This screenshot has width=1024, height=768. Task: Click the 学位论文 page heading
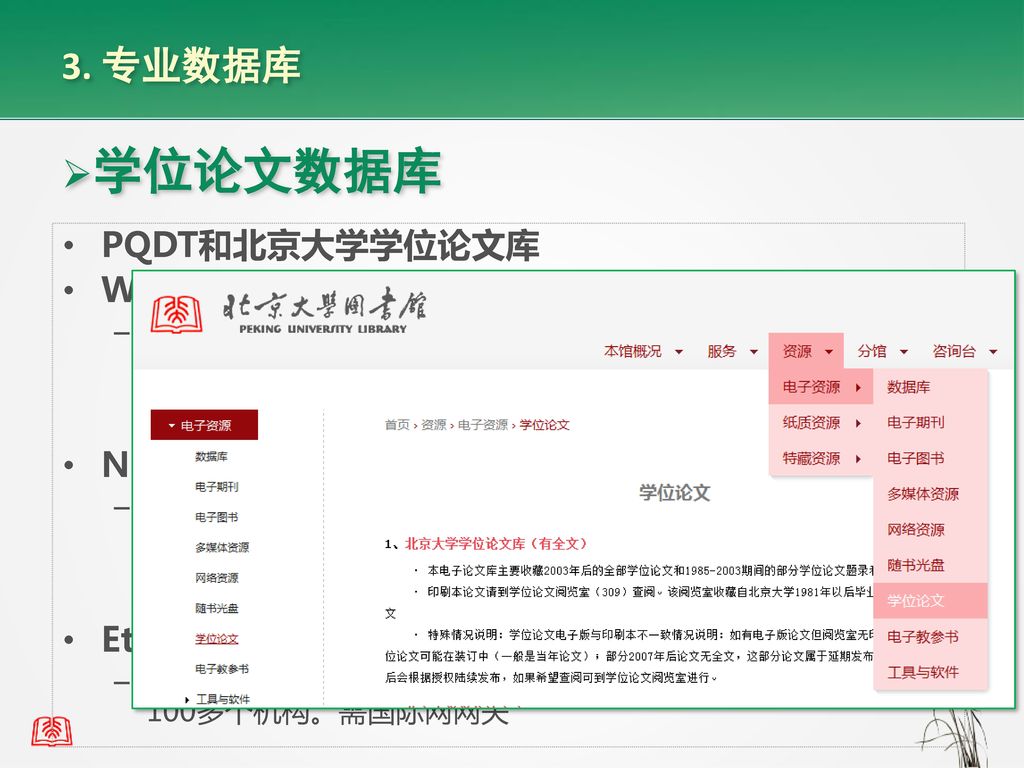[x=675, y=492]
